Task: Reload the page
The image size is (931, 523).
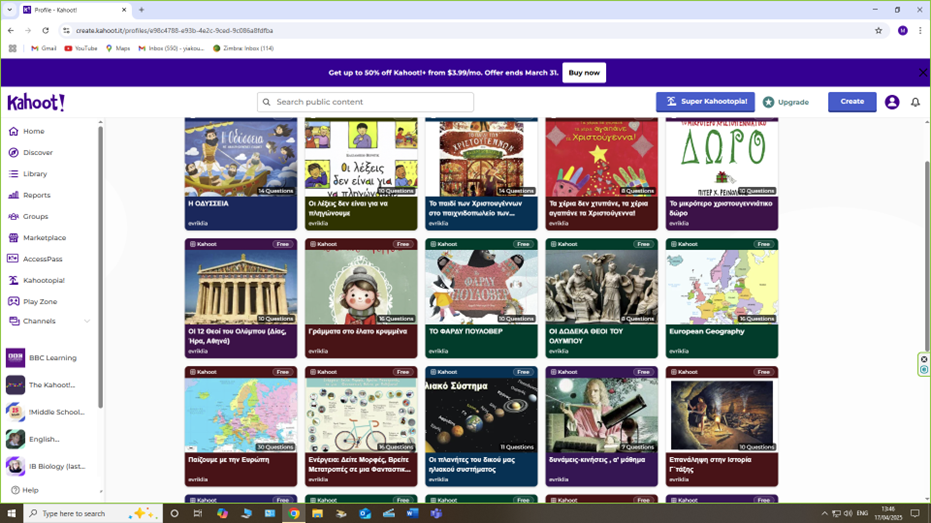Action: coord(45,30)
